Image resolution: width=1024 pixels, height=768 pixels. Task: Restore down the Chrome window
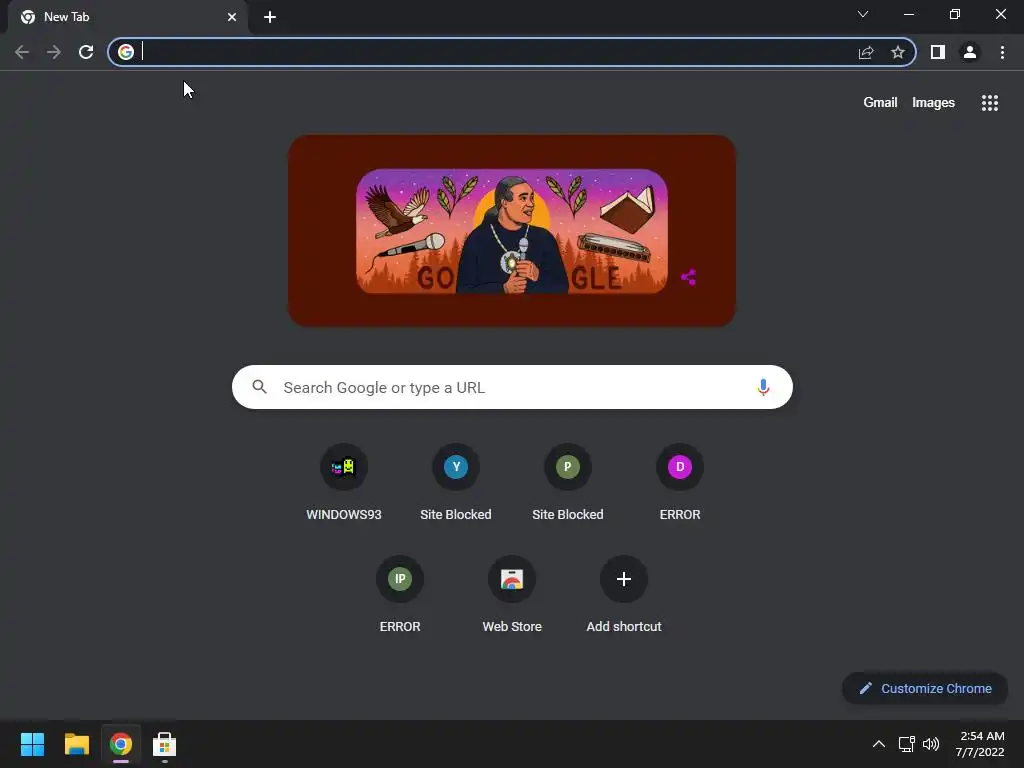[955, 14]
